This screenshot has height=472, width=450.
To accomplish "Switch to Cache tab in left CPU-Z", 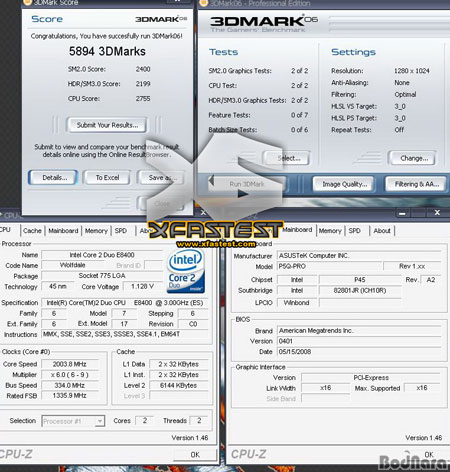I will tap(32, 231).
